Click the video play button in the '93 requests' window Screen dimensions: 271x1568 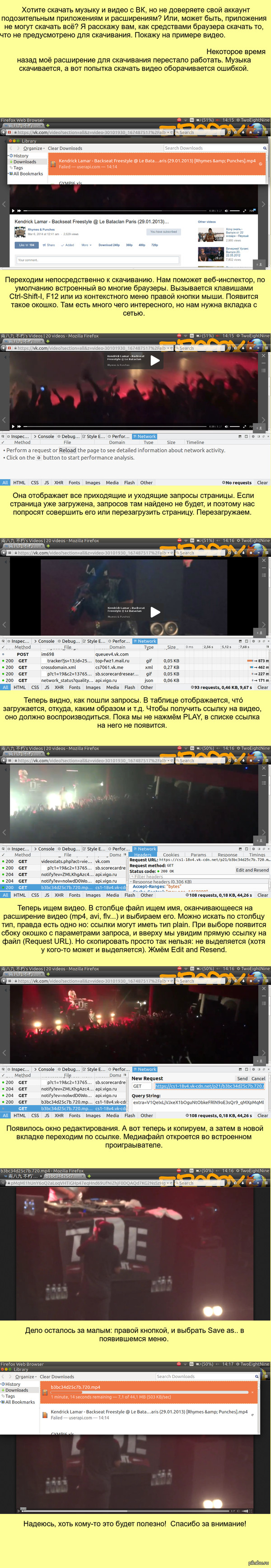pyautogui.click(x=155, y=612)
